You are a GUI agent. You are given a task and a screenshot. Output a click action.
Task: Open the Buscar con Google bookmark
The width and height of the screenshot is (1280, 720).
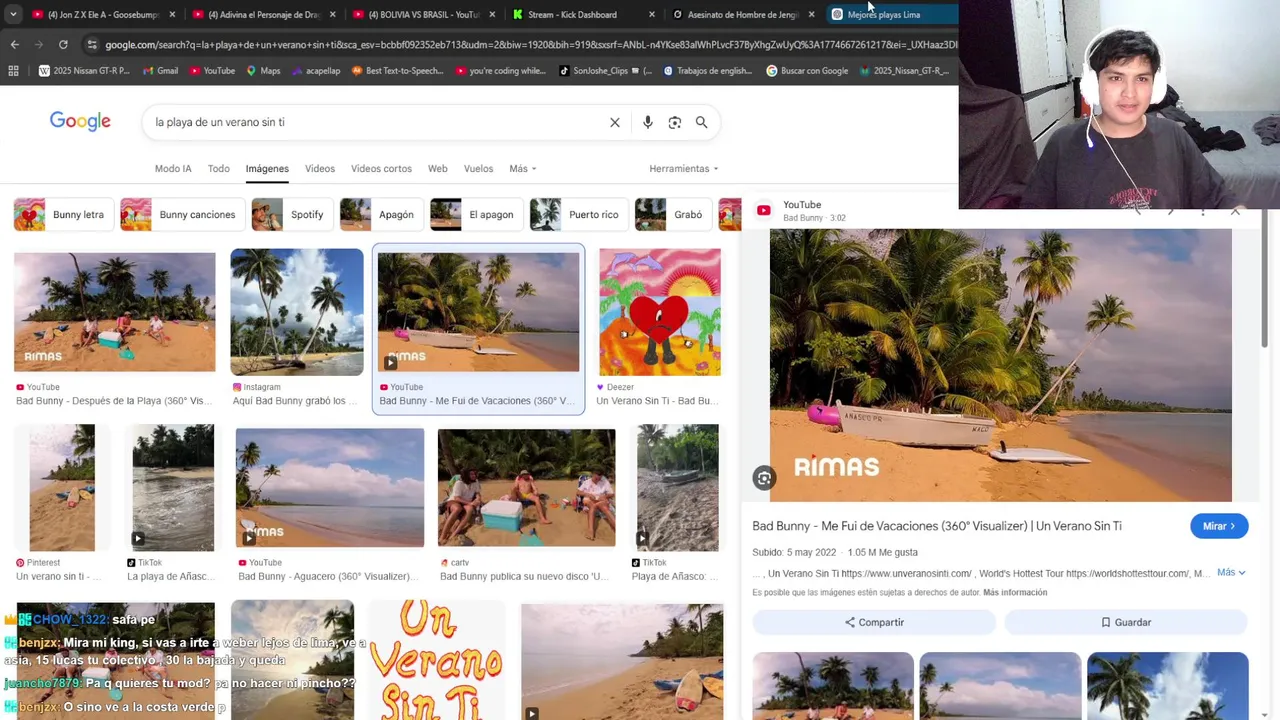[807, 70]
